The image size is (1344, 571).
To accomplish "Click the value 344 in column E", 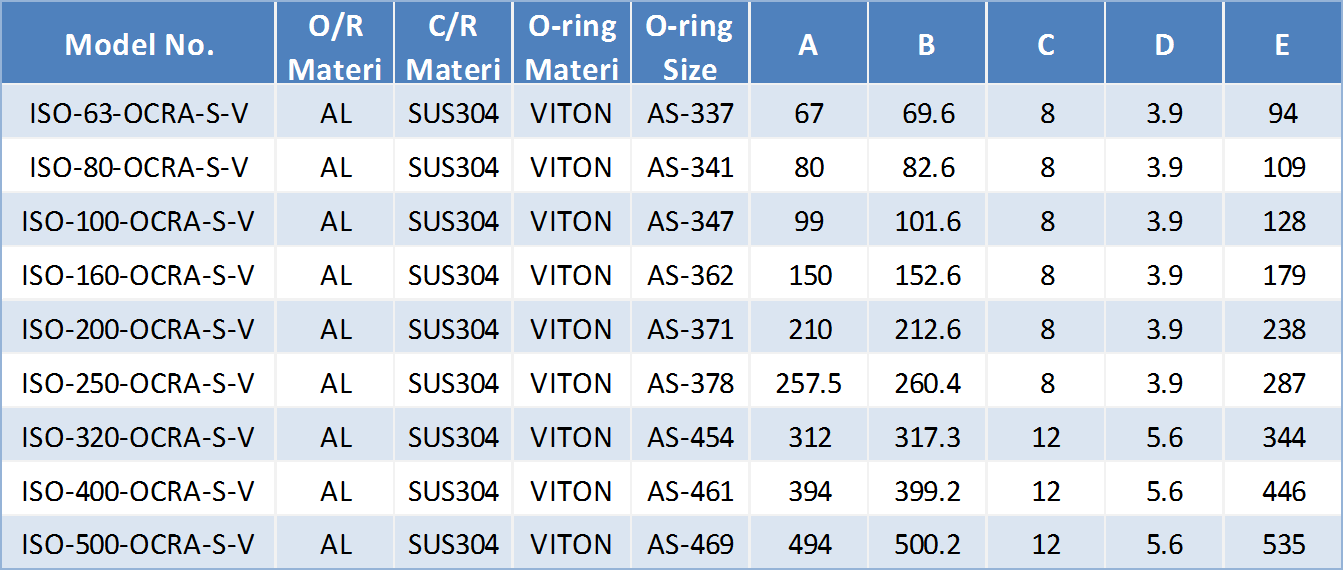I will 1283,436.
